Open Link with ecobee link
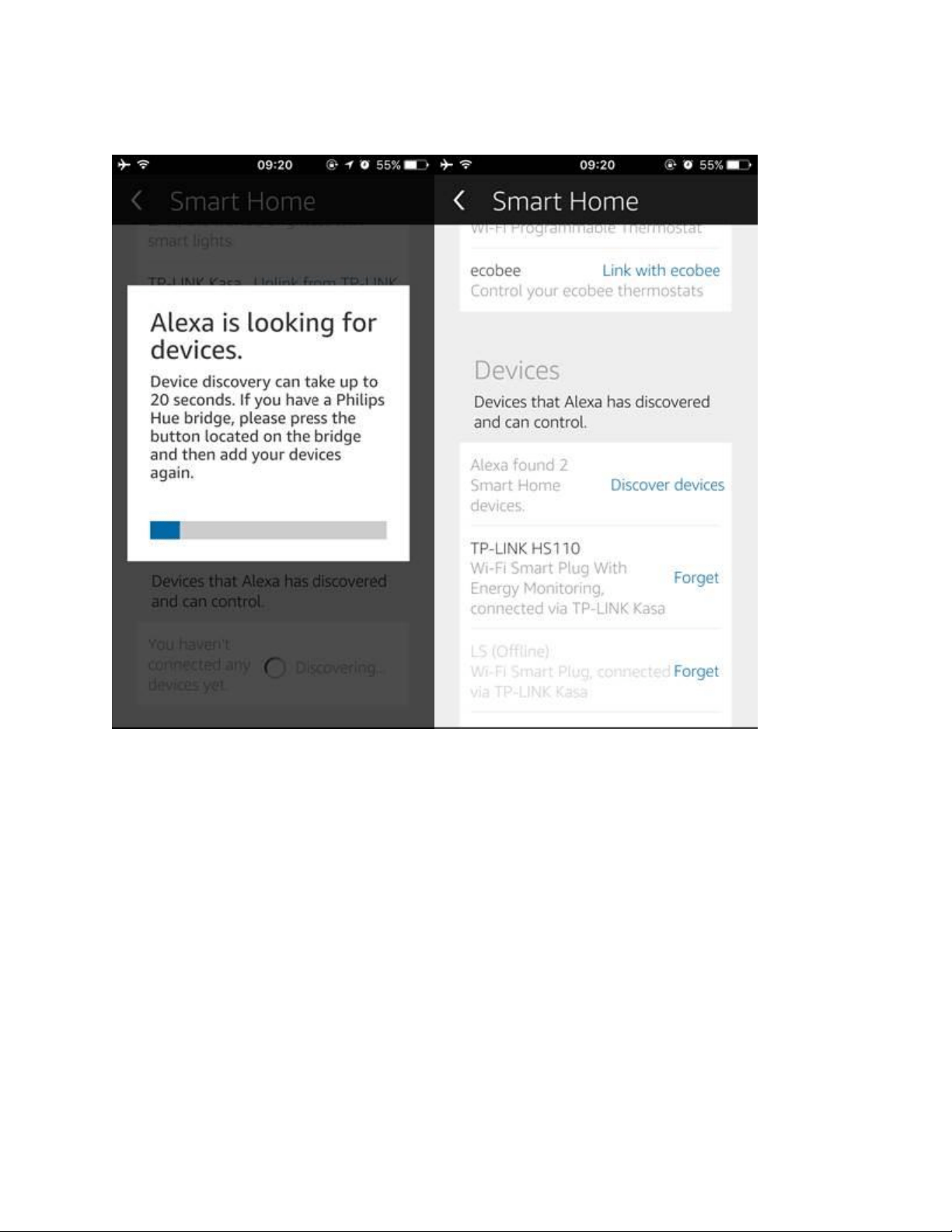952x1232 pixels. click(661, 270)
